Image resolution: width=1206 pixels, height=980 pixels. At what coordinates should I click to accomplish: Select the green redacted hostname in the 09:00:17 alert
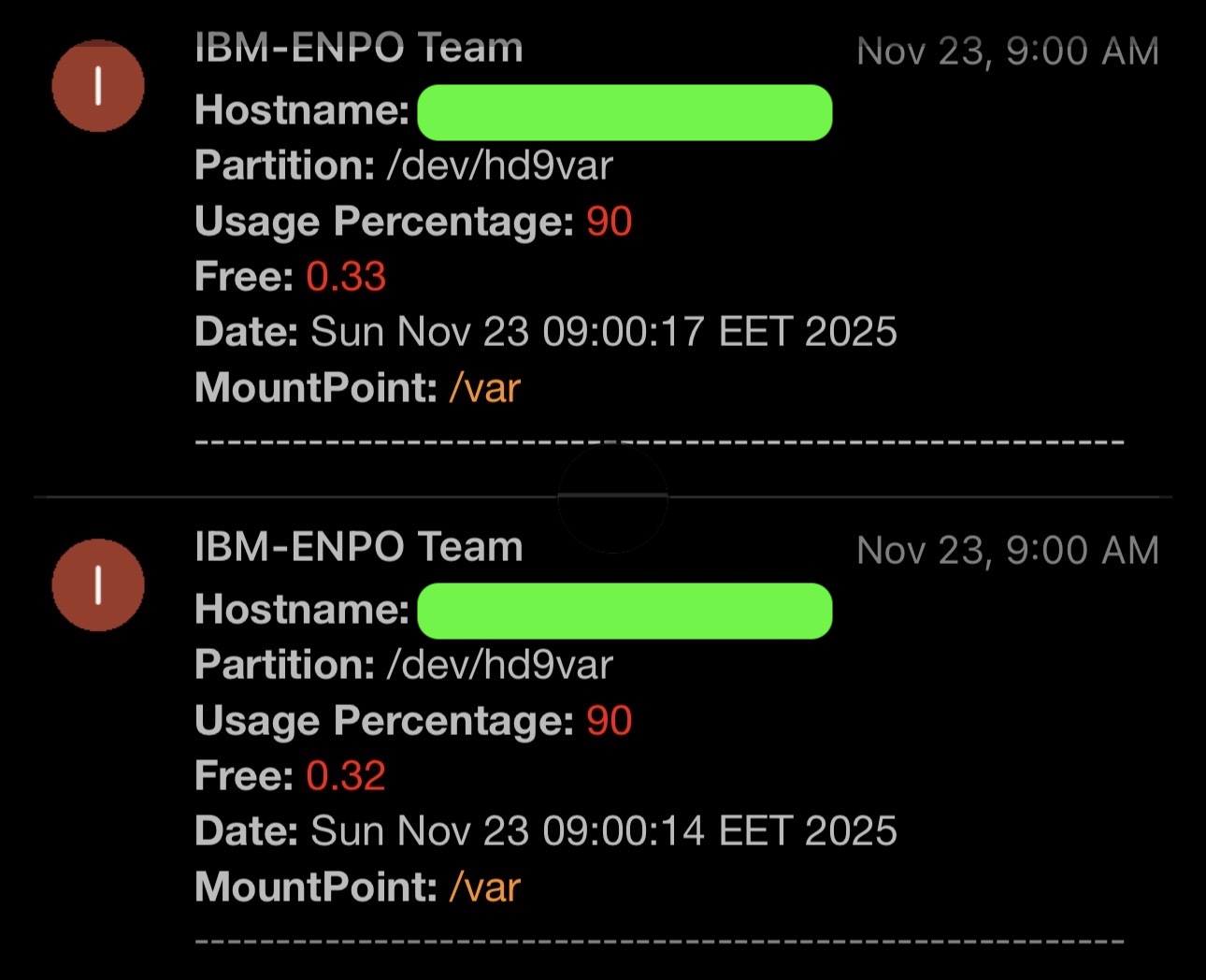(624, 112)
